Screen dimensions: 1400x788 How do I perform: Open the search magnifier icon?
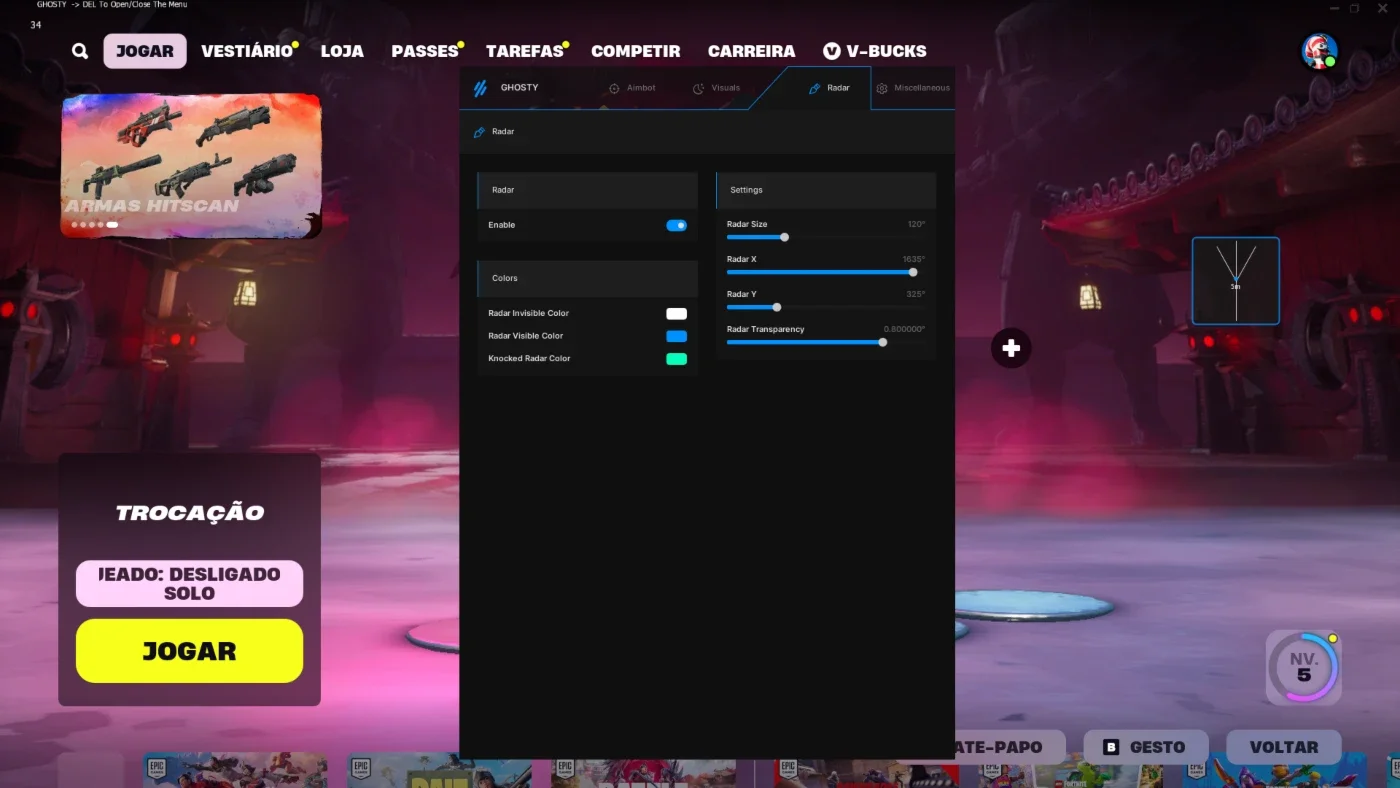(80, 51)
